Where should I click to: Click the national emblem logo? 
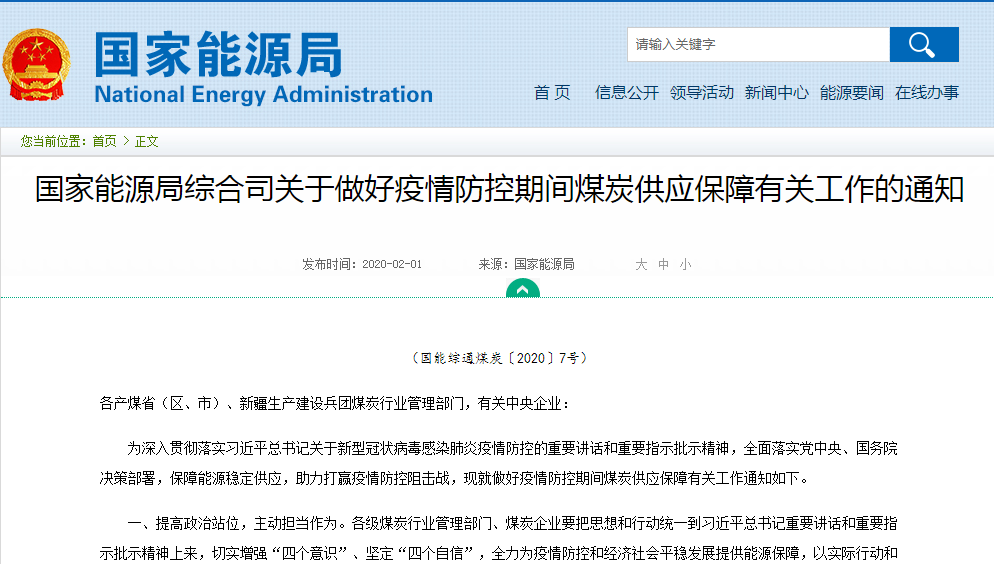click(37, 65)
